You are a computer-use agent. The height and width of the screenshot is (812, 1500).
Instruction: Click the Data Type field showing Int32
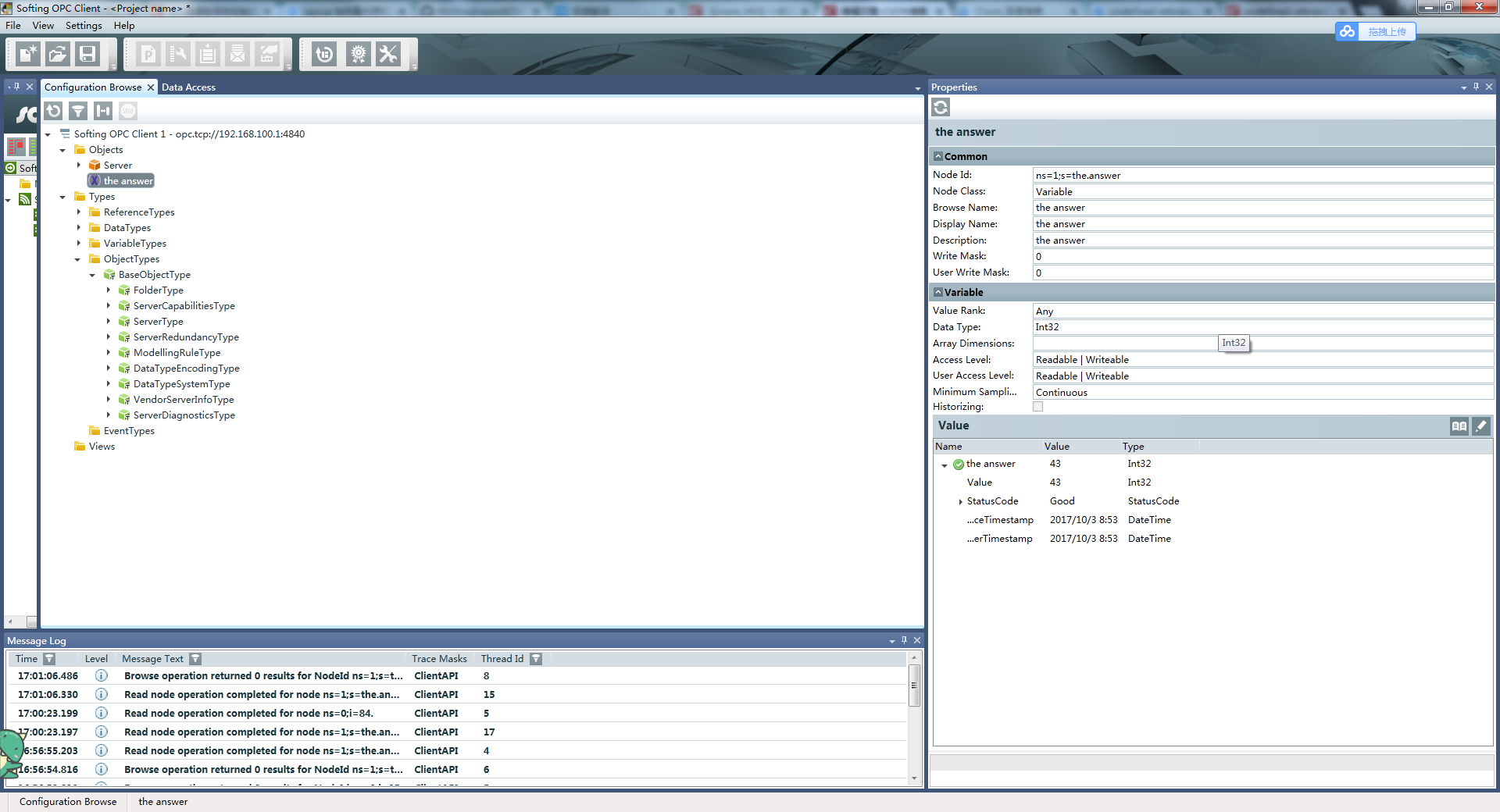[1263, 327]
